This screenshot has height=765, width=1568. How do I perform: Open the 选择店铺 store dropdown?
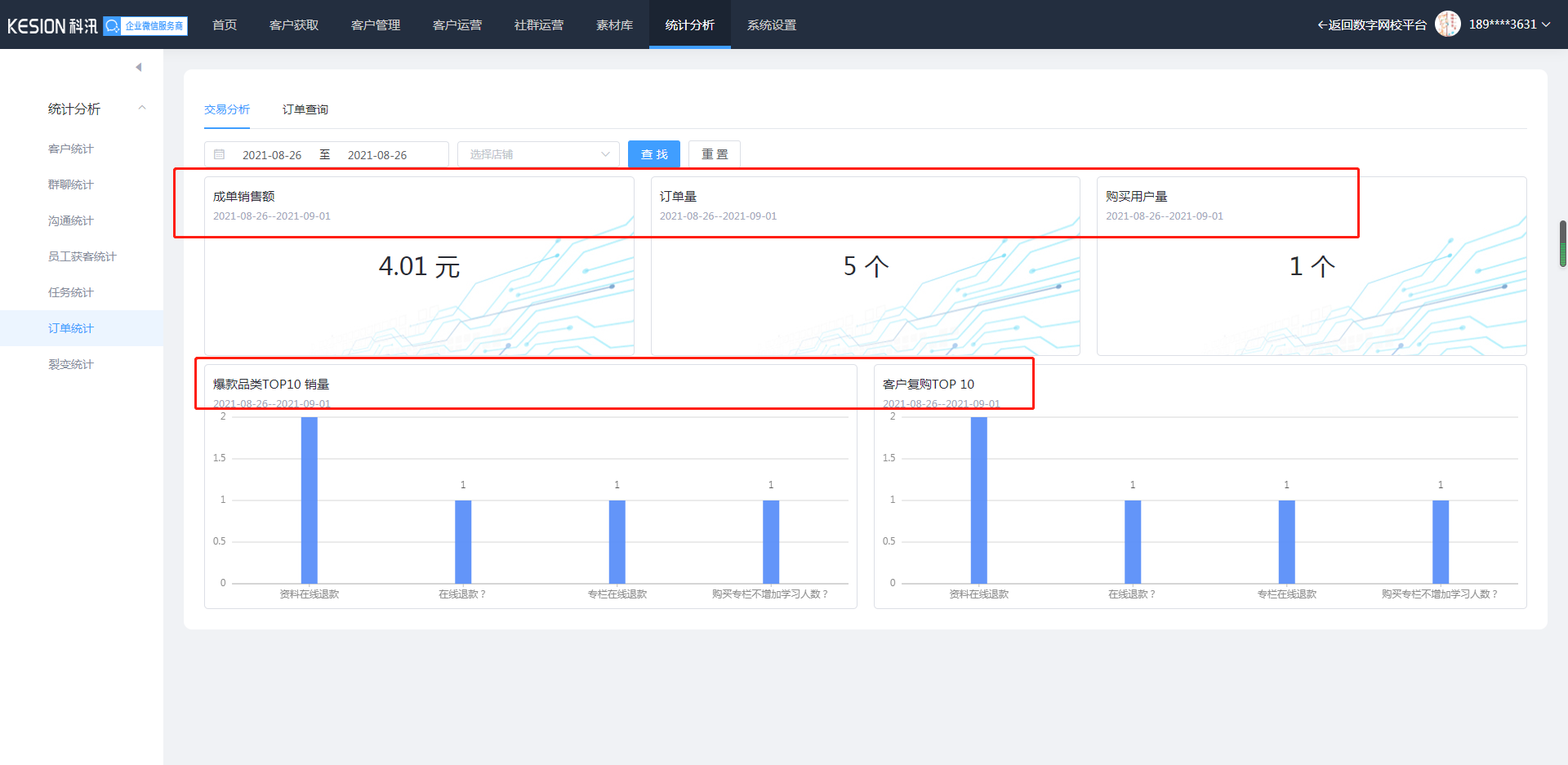click(x=538, y=154)
